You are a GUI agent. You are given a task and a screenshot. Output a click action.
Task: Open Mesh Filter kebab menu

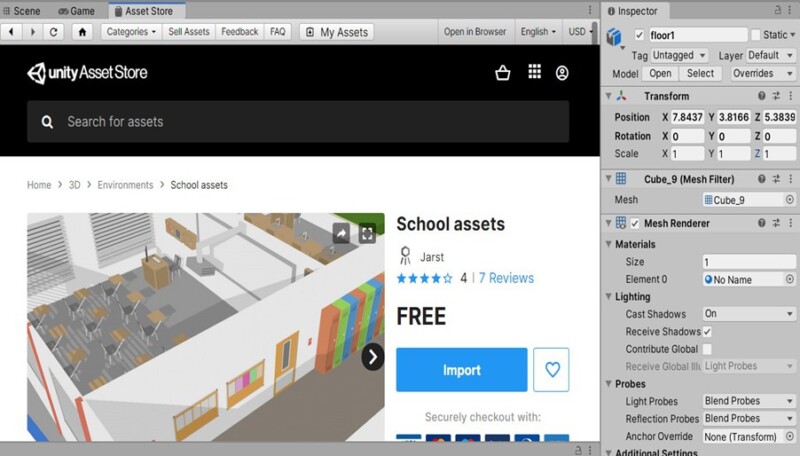click(x=790, y=179)
